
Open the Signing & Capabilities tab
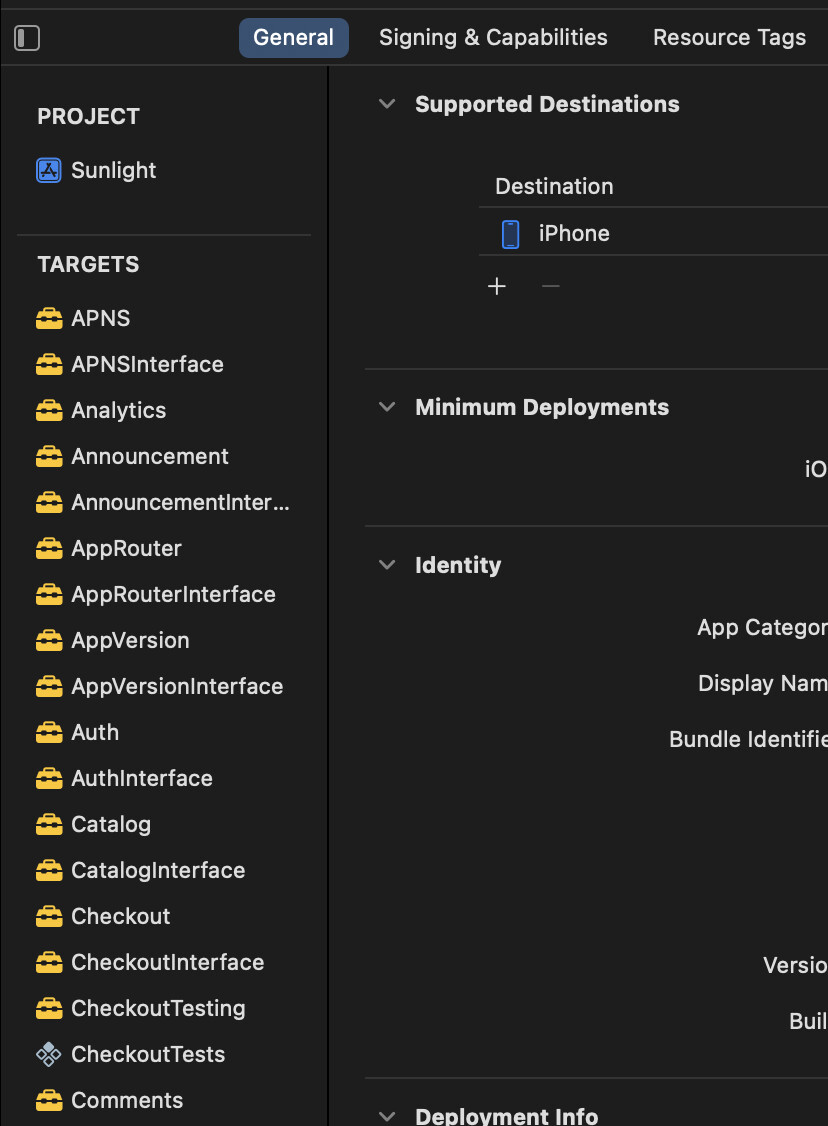[x=493, y=37]
